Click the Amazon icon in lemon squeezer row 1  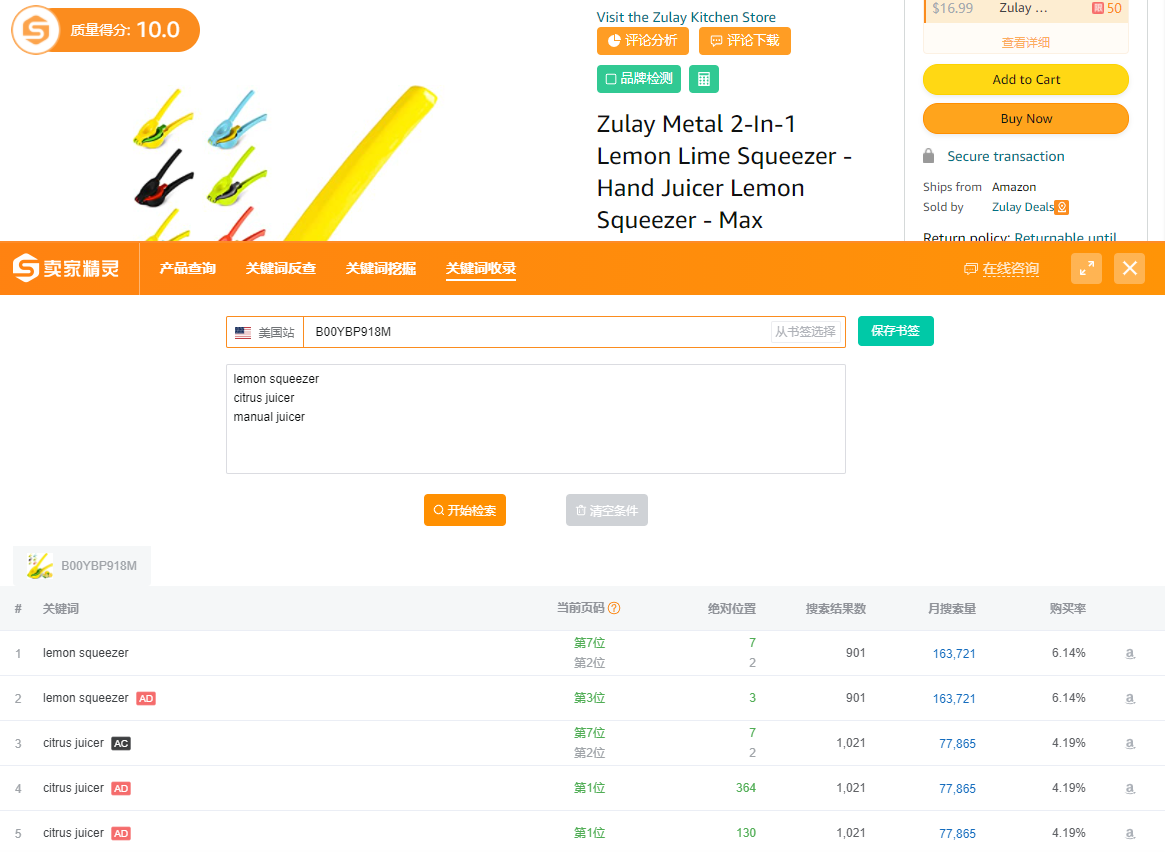click(x=1130, y=653)
